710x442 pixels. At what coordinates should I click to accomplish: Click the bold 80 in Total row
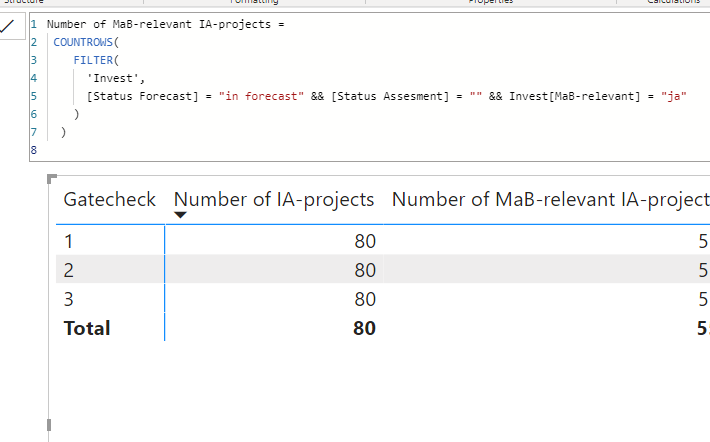[365, 328]
